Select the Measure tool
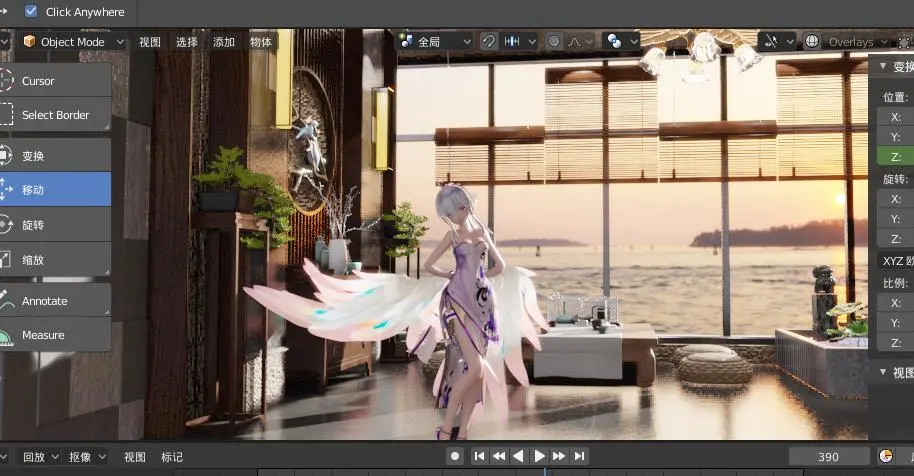The height and width of the screenshot is (476, 914). (55, 335)
